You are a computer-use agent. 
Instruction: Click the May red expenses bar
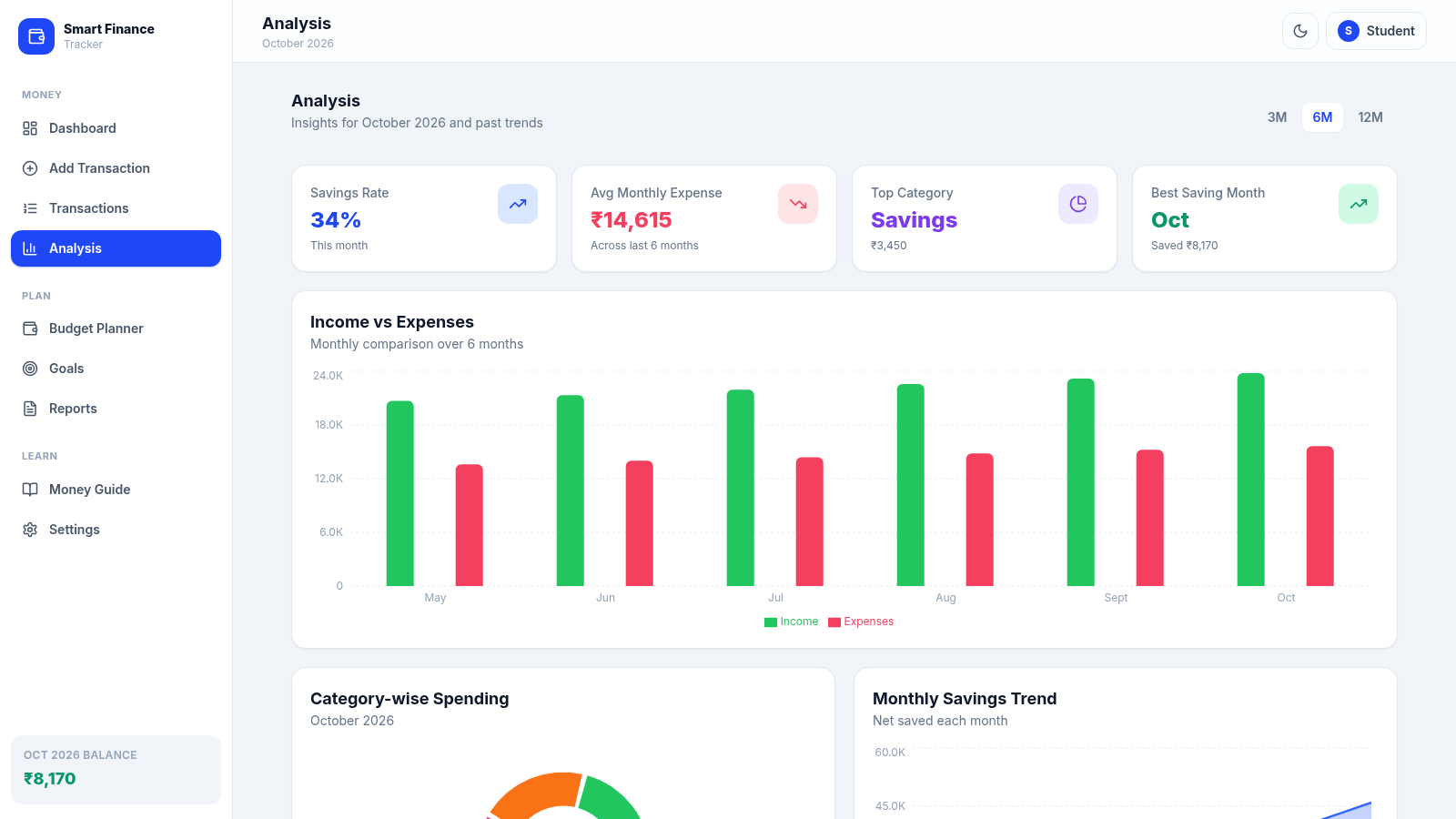pyautogui.click(x=470, y=525)
